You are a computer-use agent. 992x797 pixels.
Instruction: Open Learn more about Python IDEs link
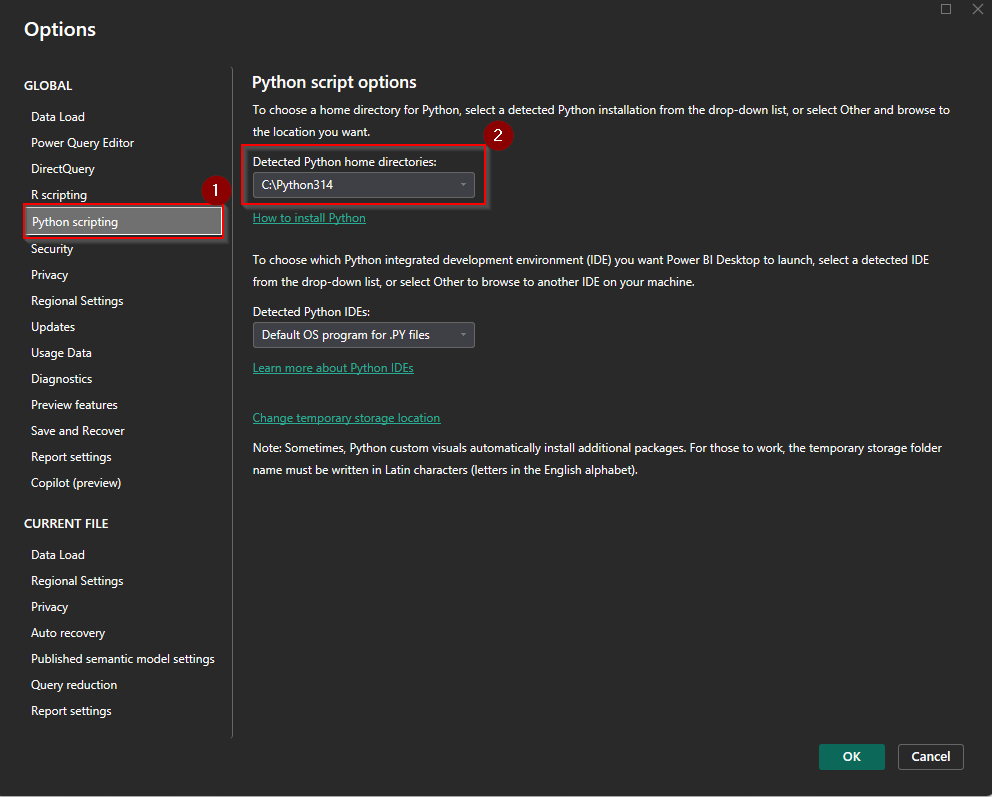tap(333, 368)
